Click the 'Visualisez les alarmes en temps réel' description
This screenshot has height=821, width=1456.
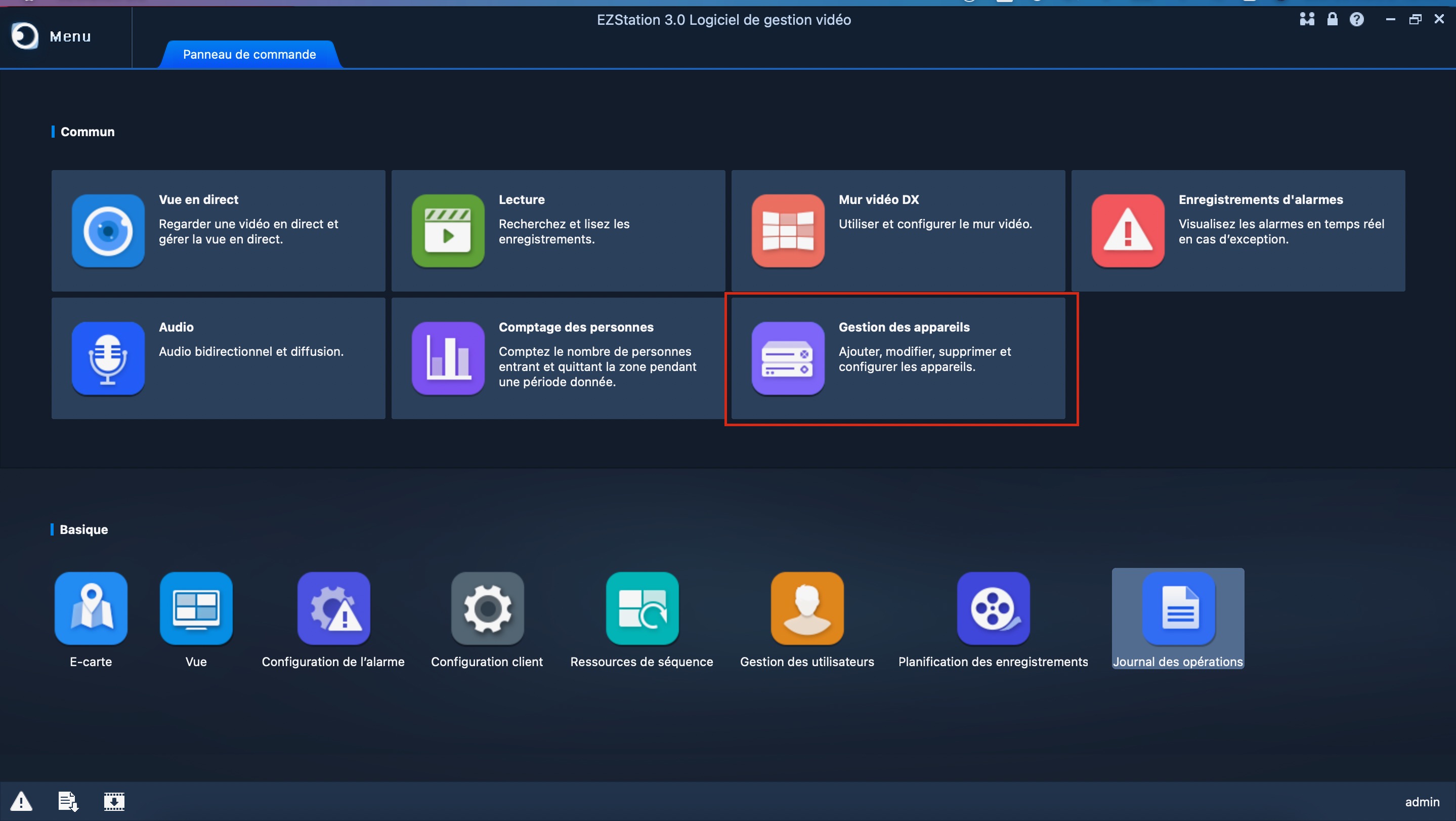pyautogui.click(x=1281, y=231)
